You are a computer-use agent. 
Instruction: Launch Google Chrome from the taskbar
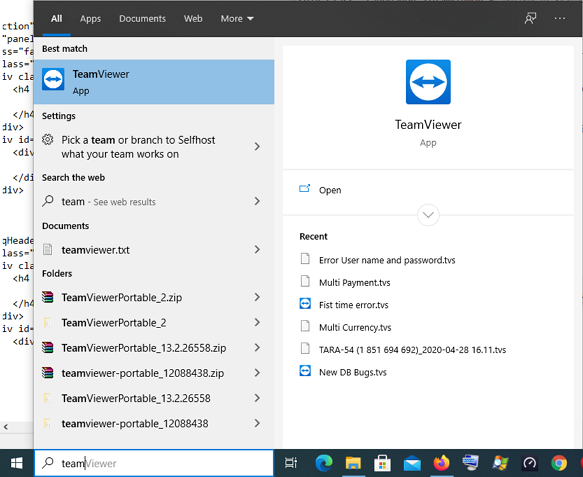click(x=559, y=463)
